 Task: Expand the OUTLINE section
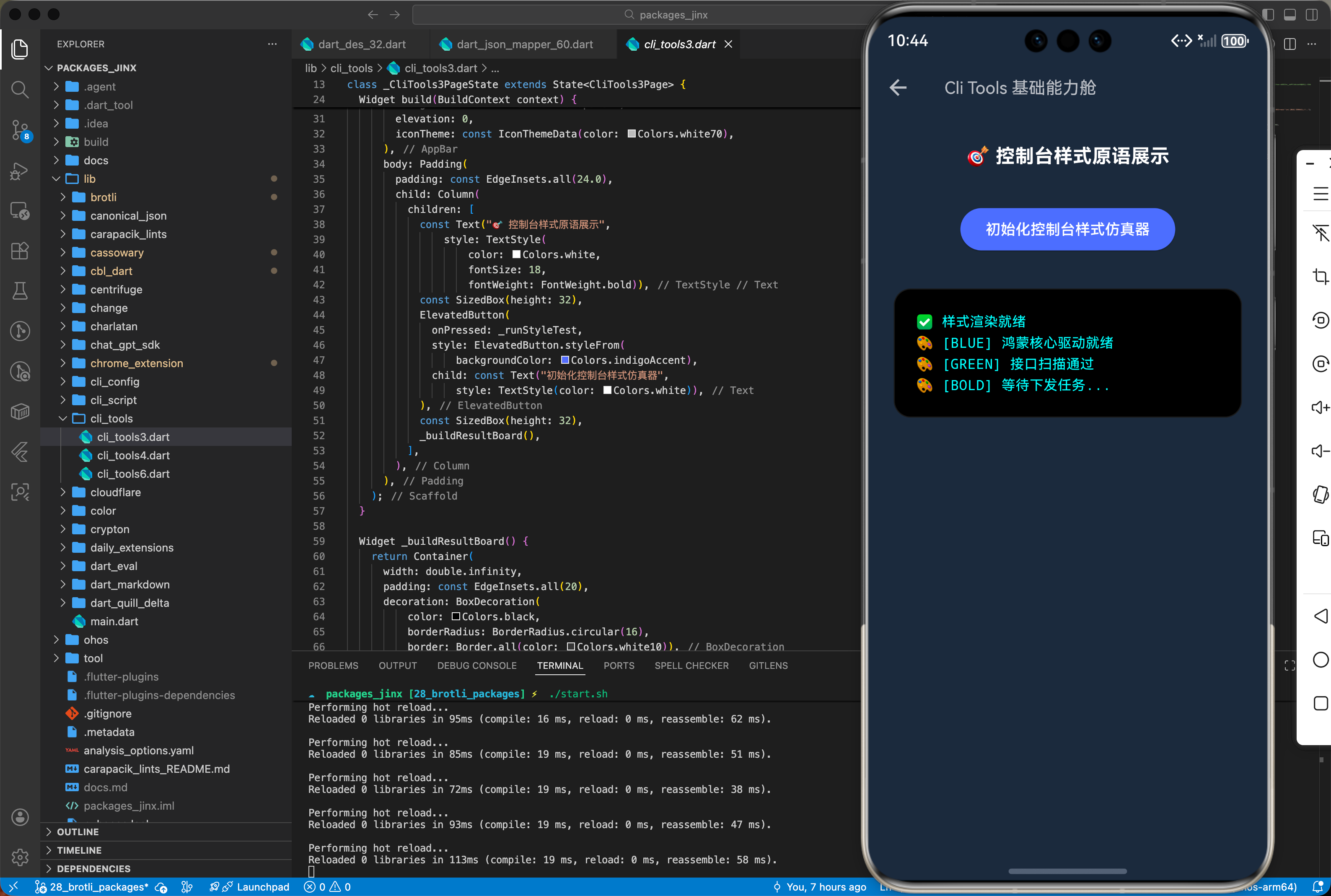[x=78, y=832]
